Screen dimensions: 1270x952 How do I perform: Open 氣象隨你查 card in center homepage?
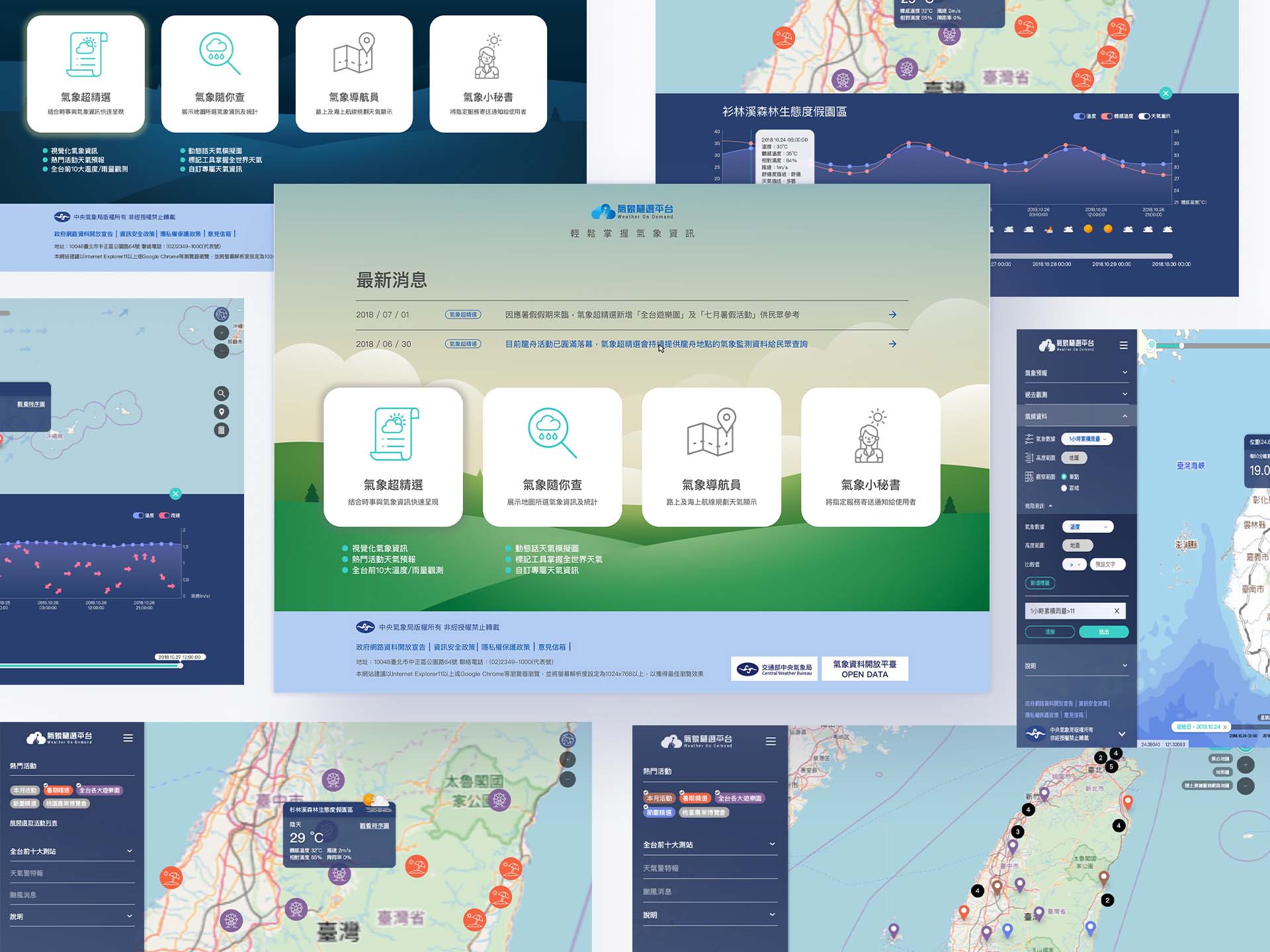tap(552, 457)
